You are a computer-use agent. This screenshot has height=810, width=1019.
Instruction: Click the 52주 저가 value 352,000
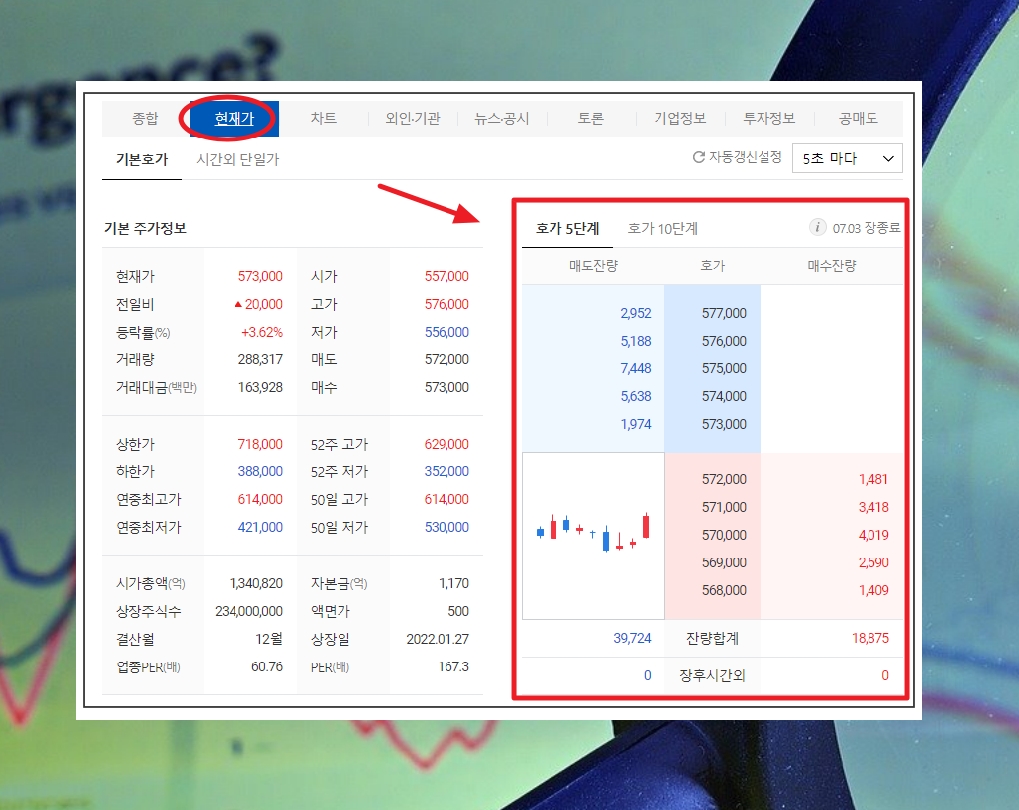tap(446, 471)
